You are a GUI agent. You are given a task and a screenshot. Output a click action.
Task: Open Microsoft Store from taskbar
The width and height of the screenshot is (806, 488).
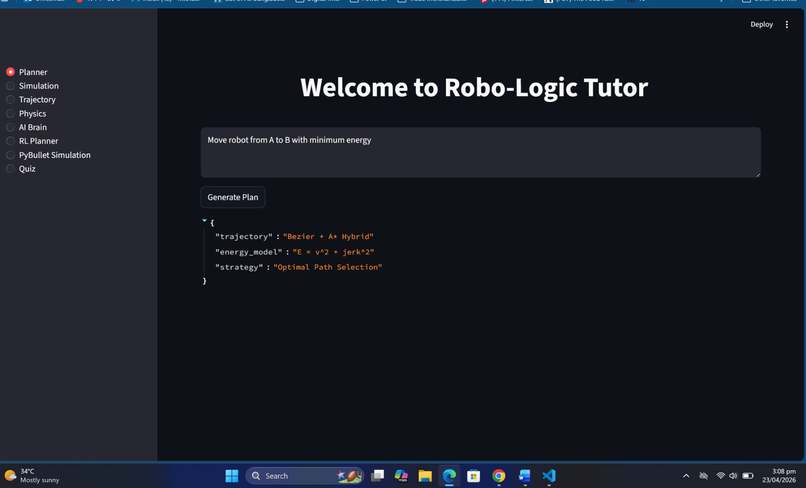473,476
